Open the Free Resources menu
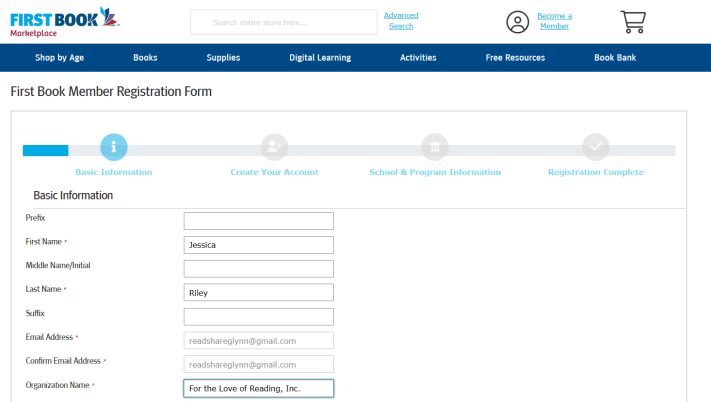711x402 pixels. [x=515, y=58]
